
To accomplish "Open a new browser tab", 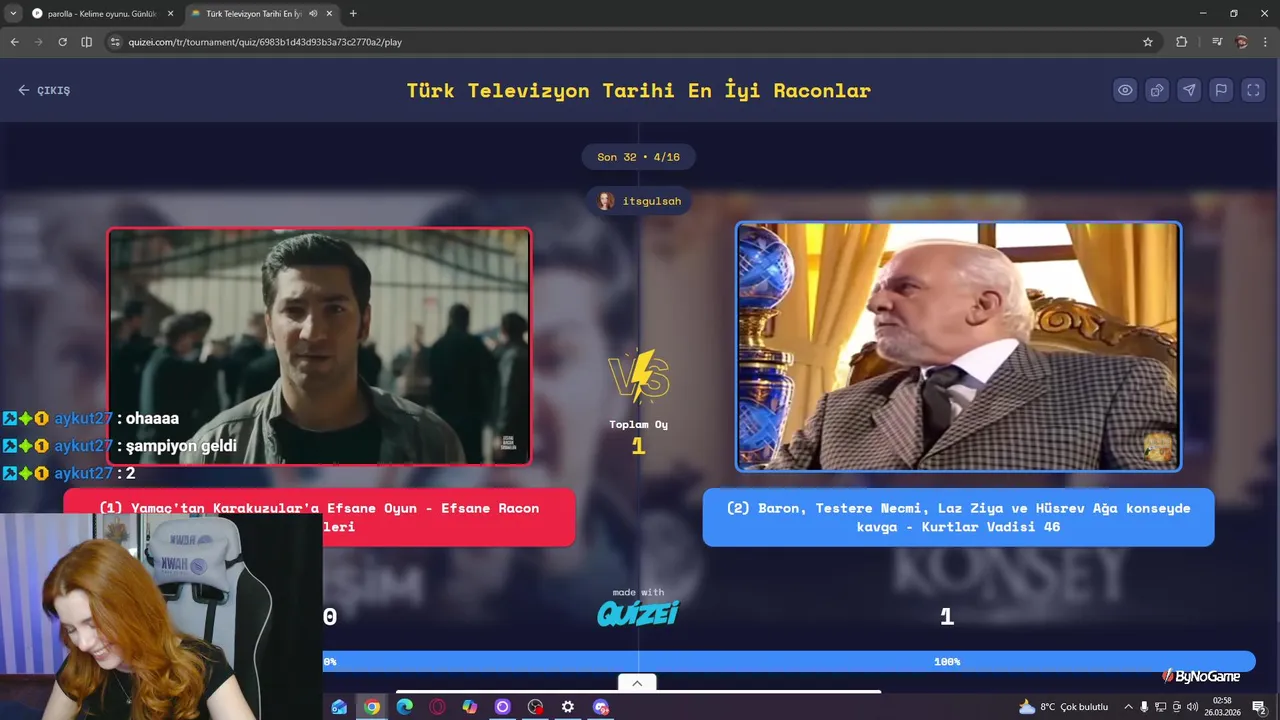I will pos(353,13).
